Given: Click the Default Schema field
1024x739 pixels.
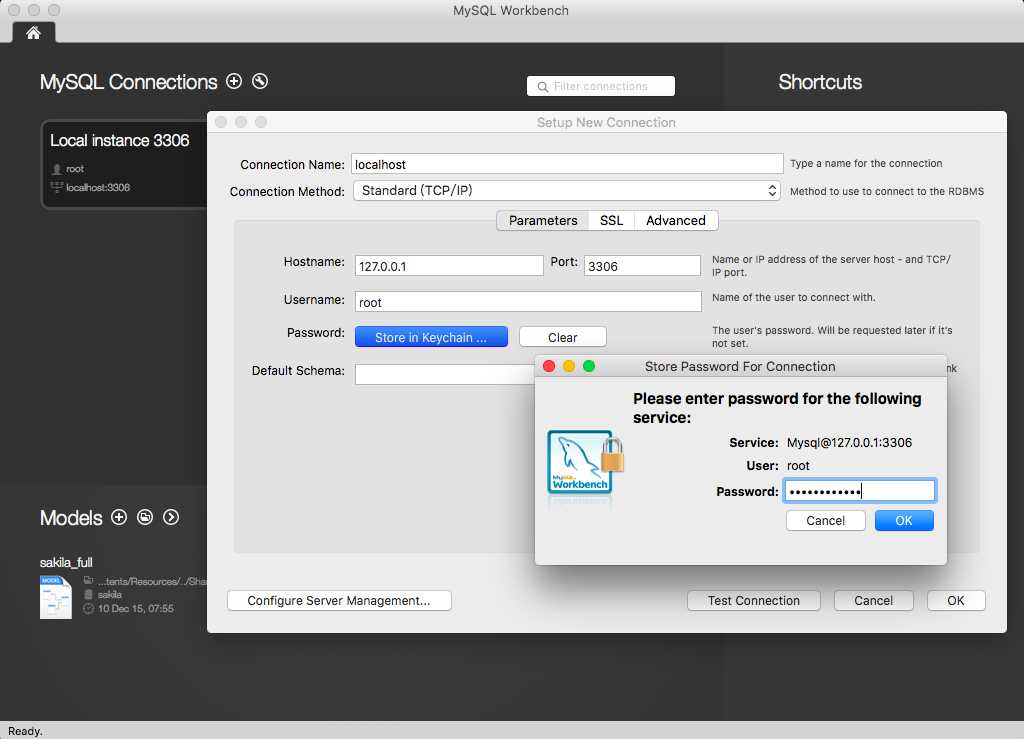Looking at the screenshot, I should (445, 374).
